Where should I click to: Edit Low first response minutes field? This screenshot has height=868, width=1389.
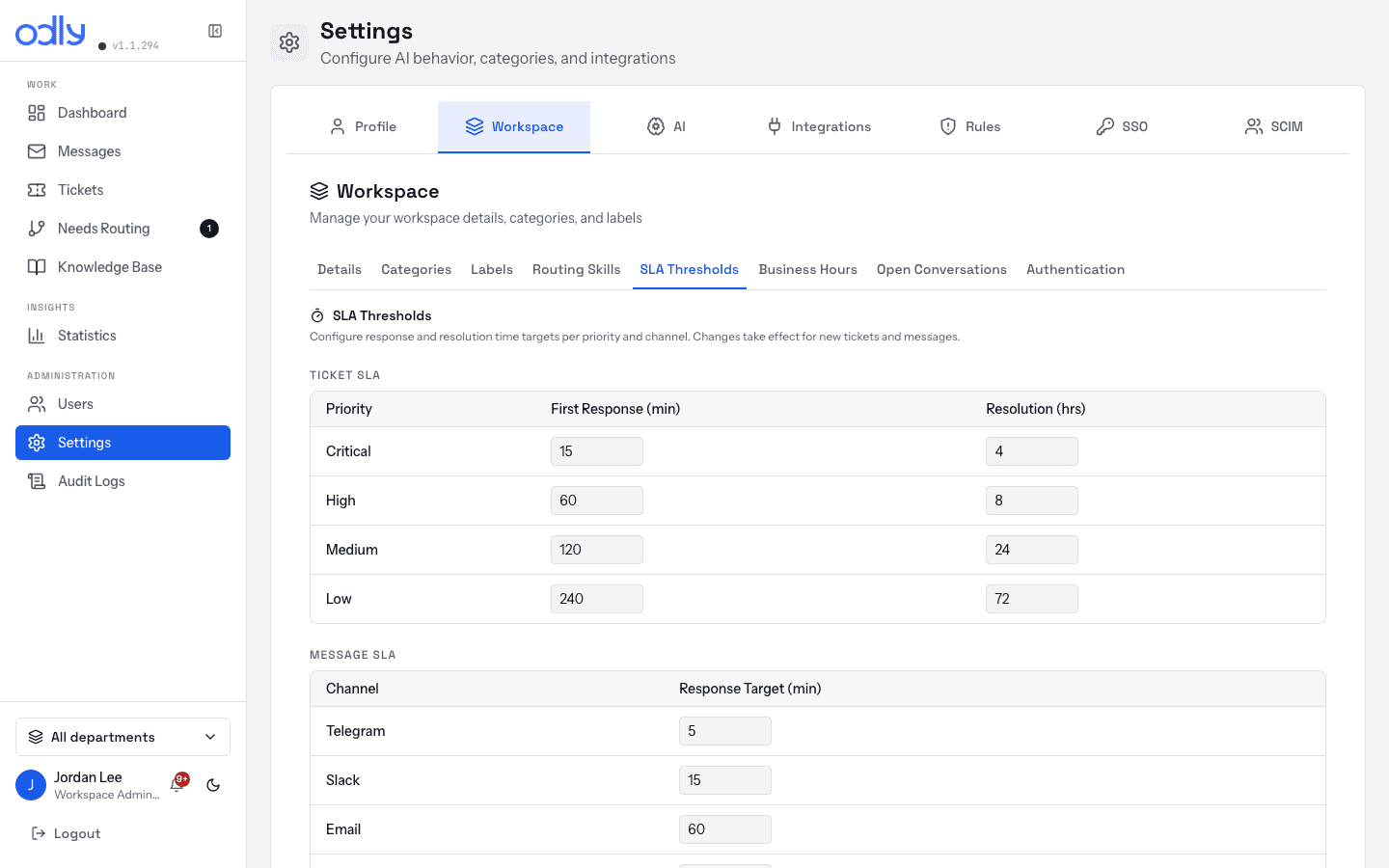pyautogui.click(x=597, y=599)
